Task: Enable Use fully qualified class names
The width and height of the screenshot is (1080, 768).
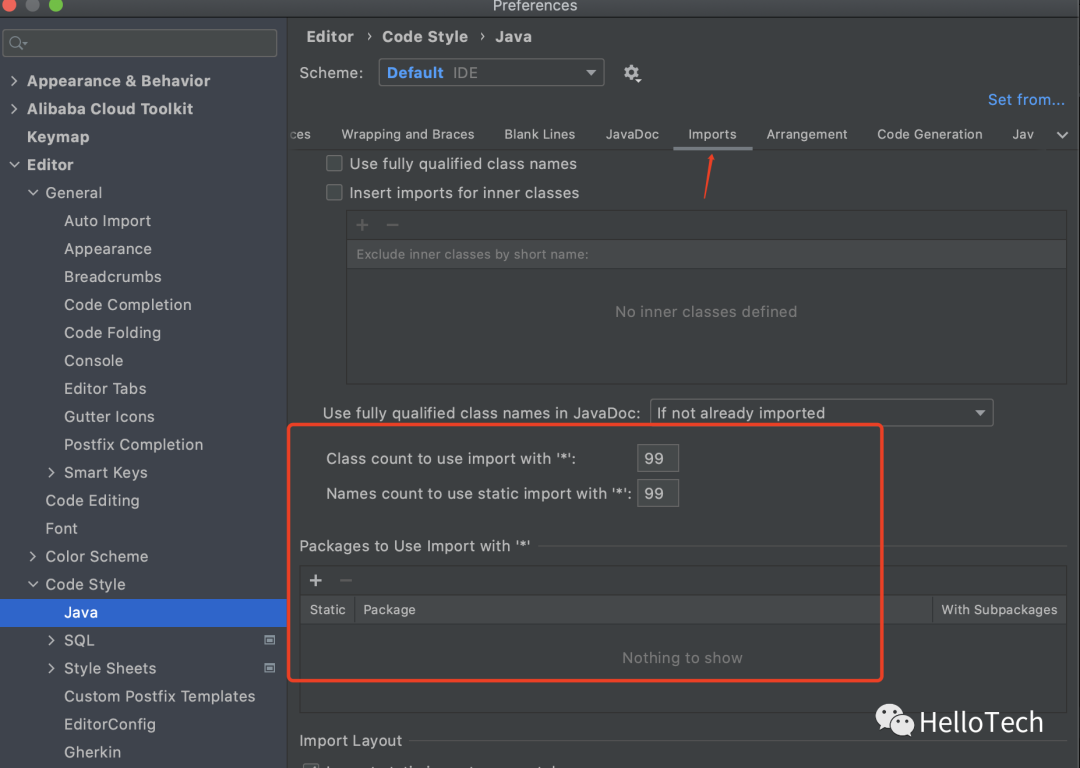Action: pos(335,164)
